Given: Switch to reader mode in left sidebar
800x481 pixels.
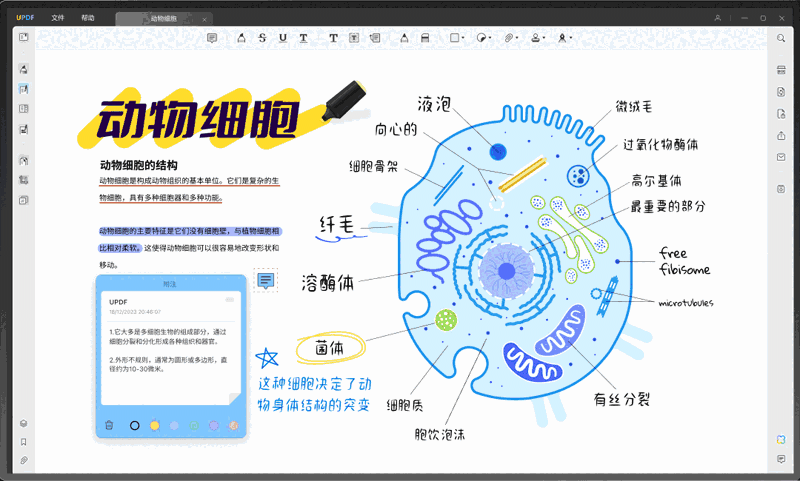Looking at the screenshot, I should point(23,37).
